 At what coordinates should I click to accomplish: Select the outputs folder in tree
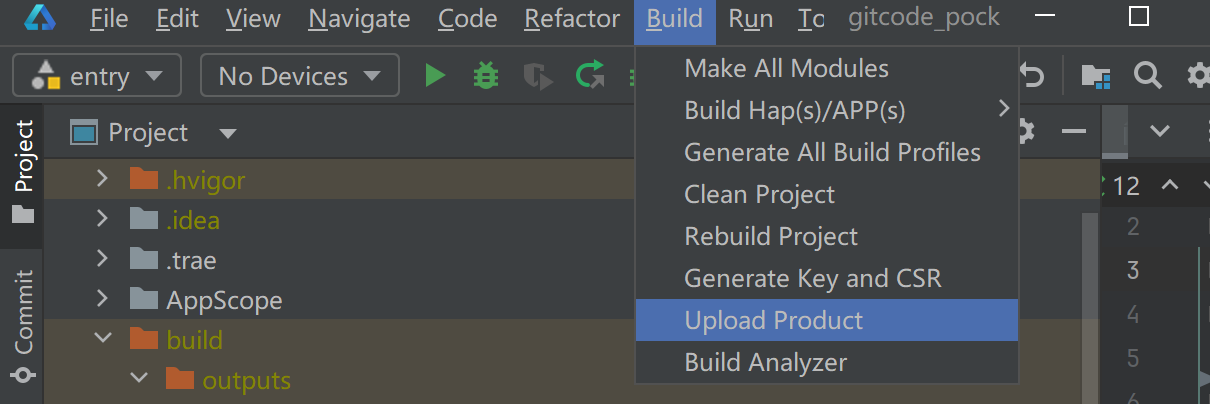coord(246,380)
